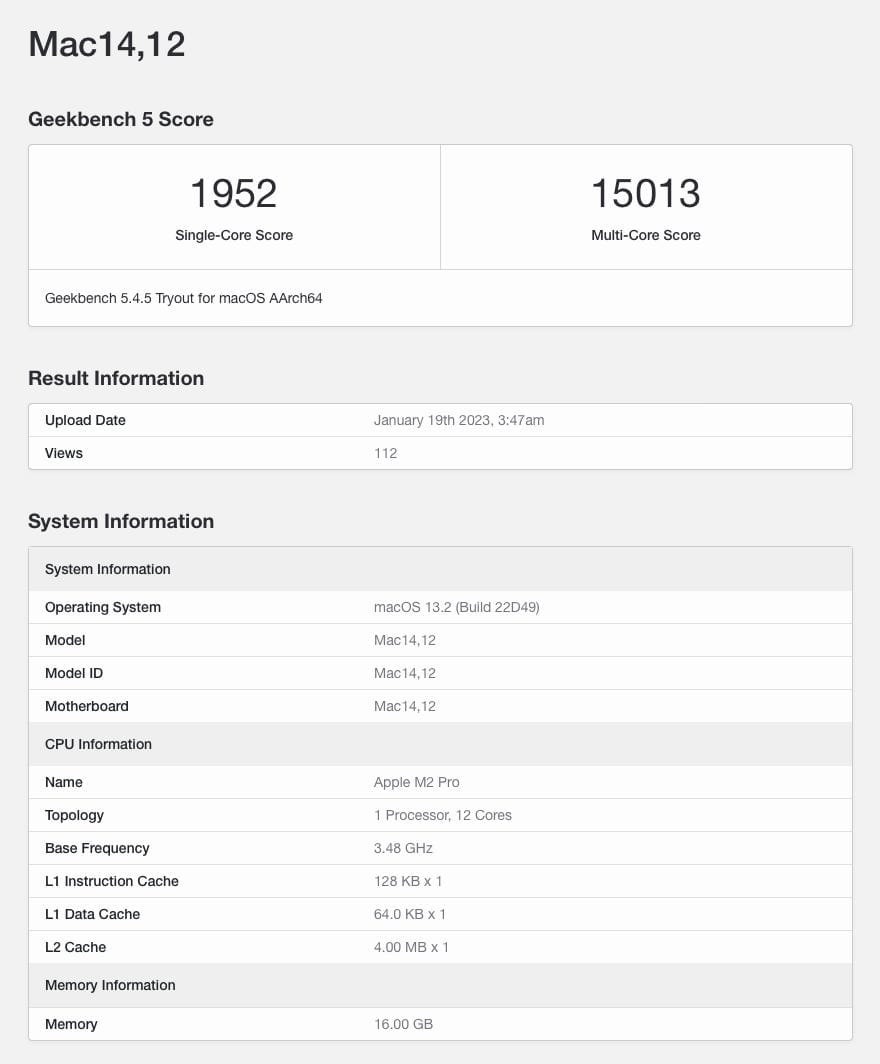Select the January 19th 2023, 3:47am value
Image resolution: width=880 pixels, height=1064 pixels.
click(x=459, y=420)
